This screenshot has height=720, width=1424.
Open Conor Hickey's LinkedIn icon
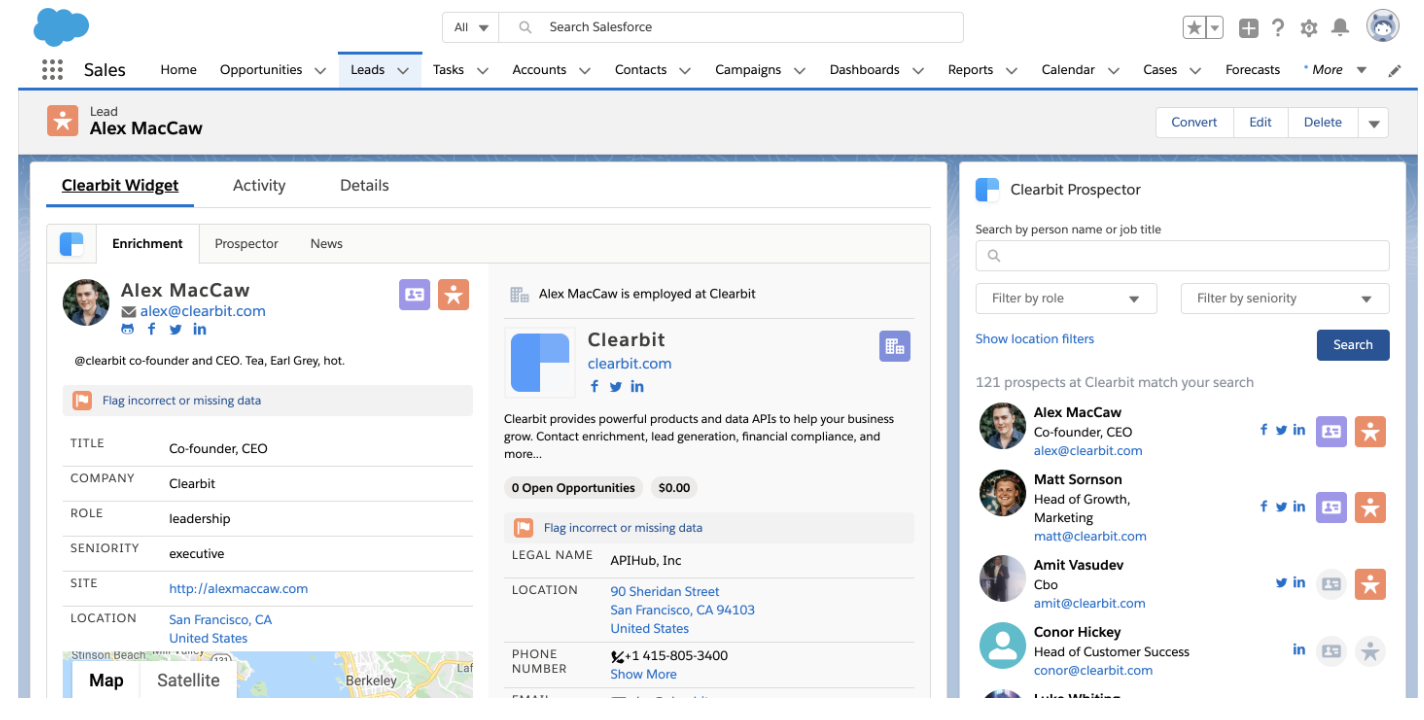click(x=1299, y=649)
